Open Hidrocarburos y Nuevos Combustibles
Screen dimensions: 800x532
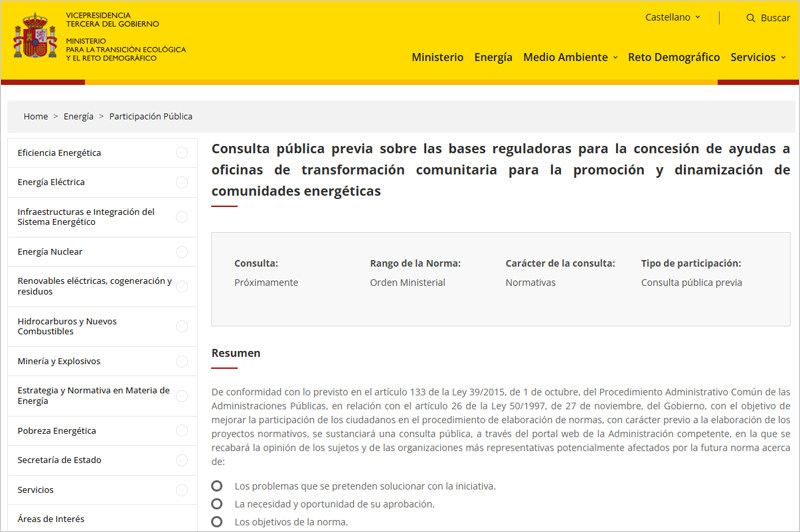(67, 326)
